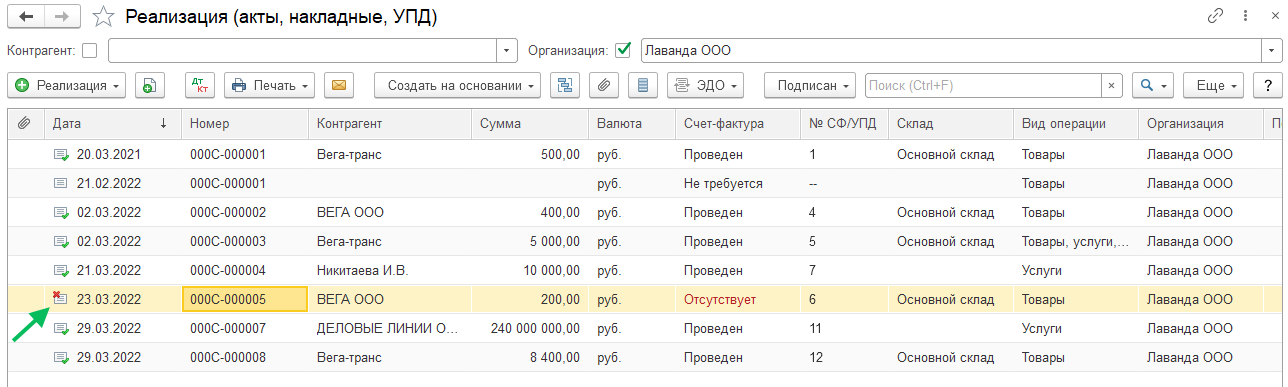The width and height of the screenshot is (1288, 387).
Task: Open the Еще menu
Action: click(x=1213, y=86)
